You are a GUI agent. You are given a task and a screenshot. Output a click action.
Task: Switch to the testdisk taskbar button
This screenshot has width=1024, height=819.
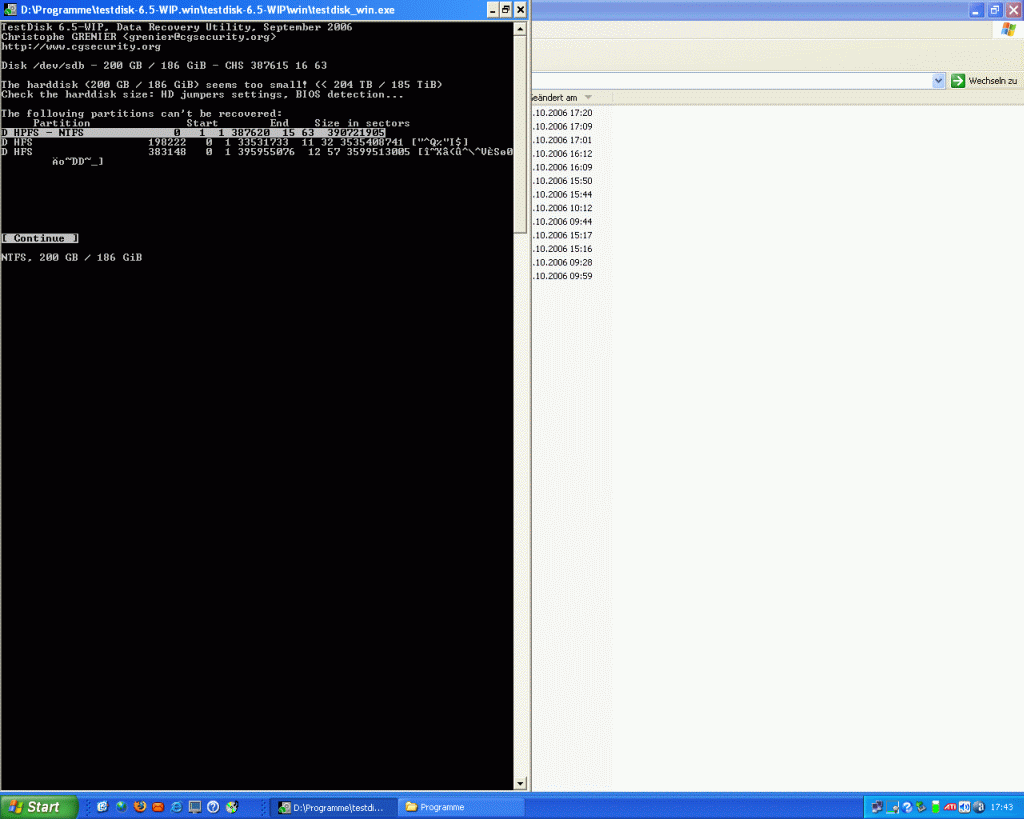334,807
